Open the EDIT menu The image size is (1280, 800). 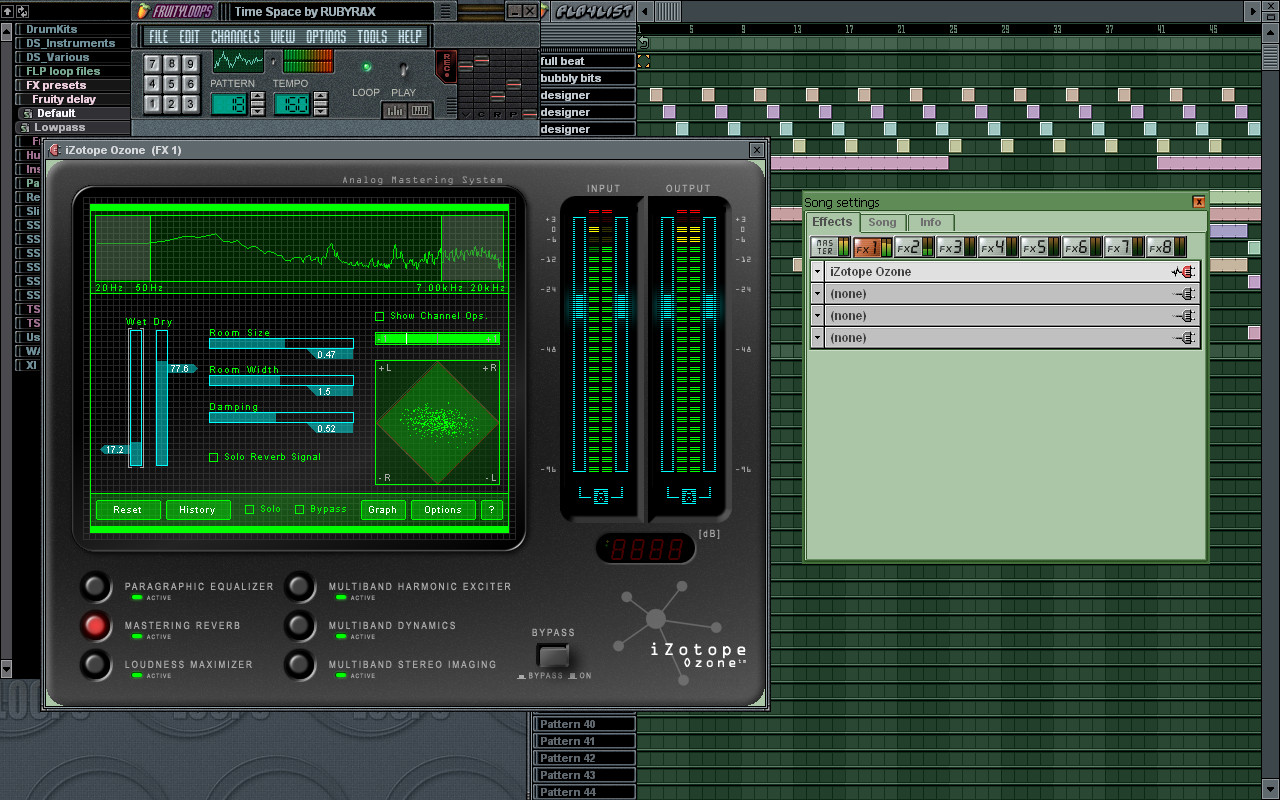click(190, 37)
